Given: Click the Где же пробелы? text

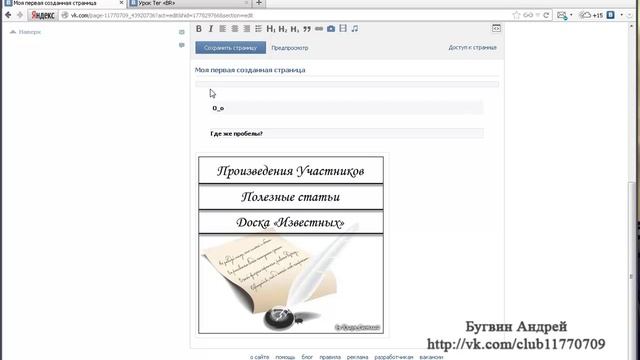Looking at the screenshot, I should coord(236,133).
